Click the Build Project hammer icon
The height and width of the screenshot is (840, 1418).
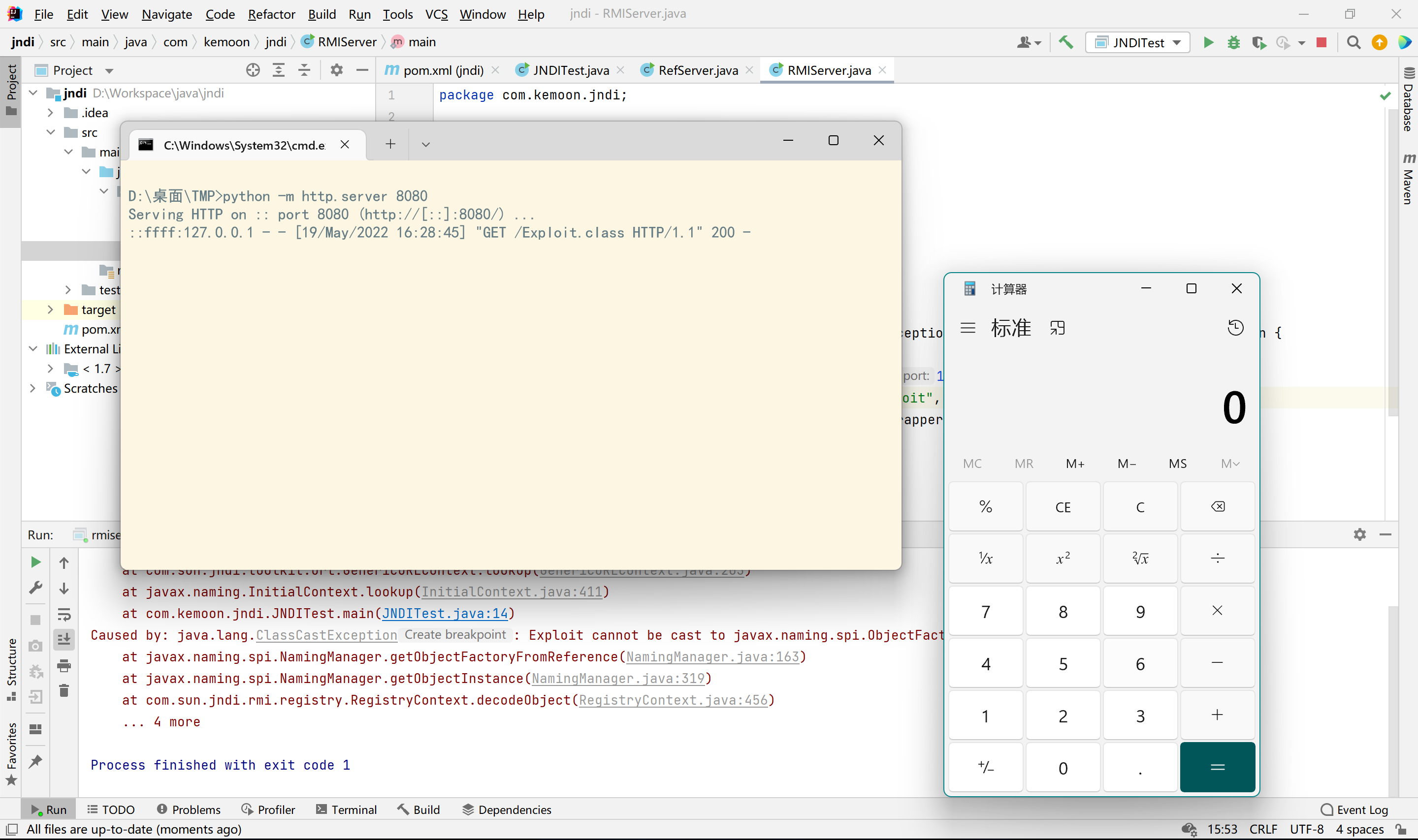[1066, 42]
